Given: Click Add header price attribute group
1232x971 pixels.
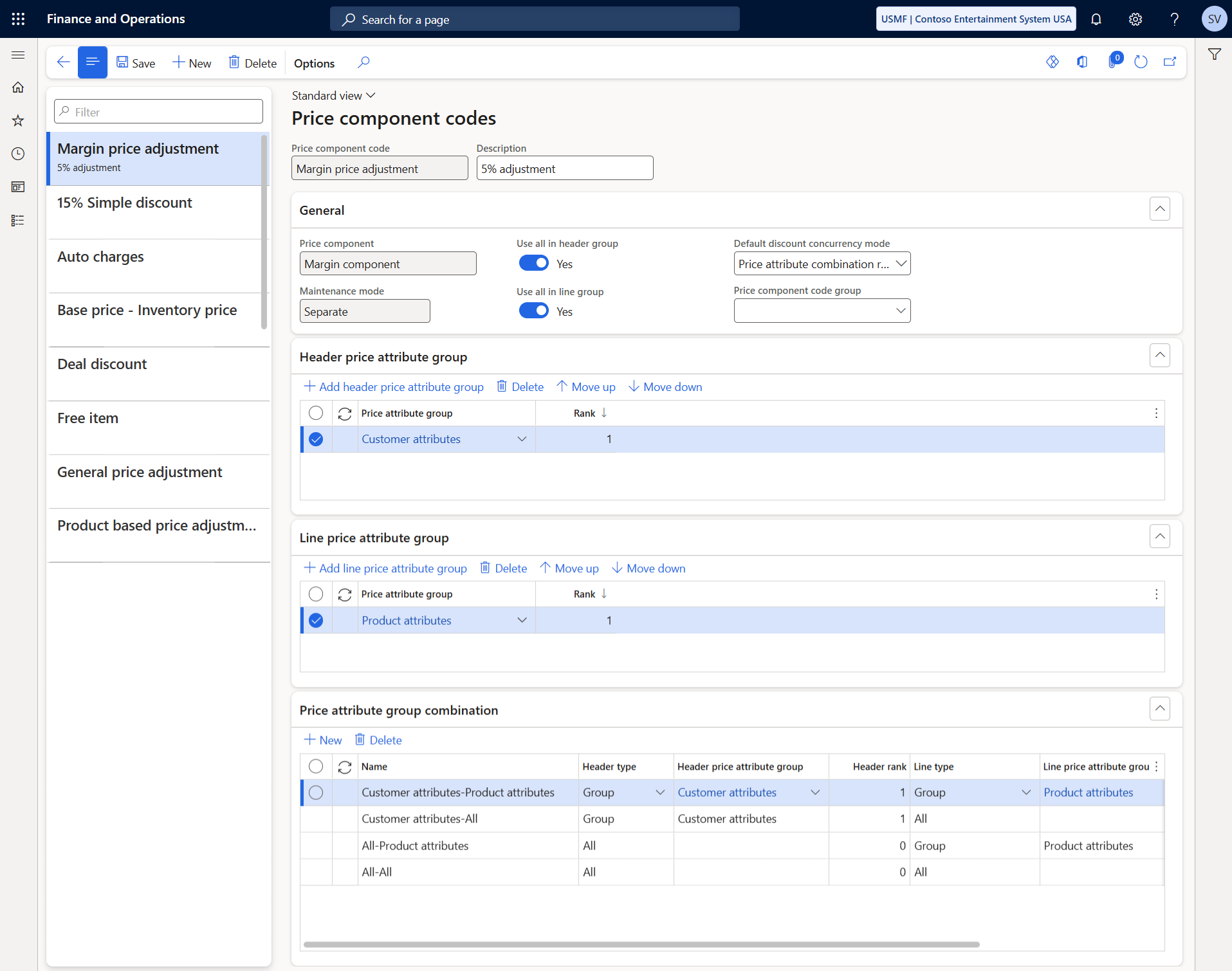Looking at the screenshot, I should (393, 387).
